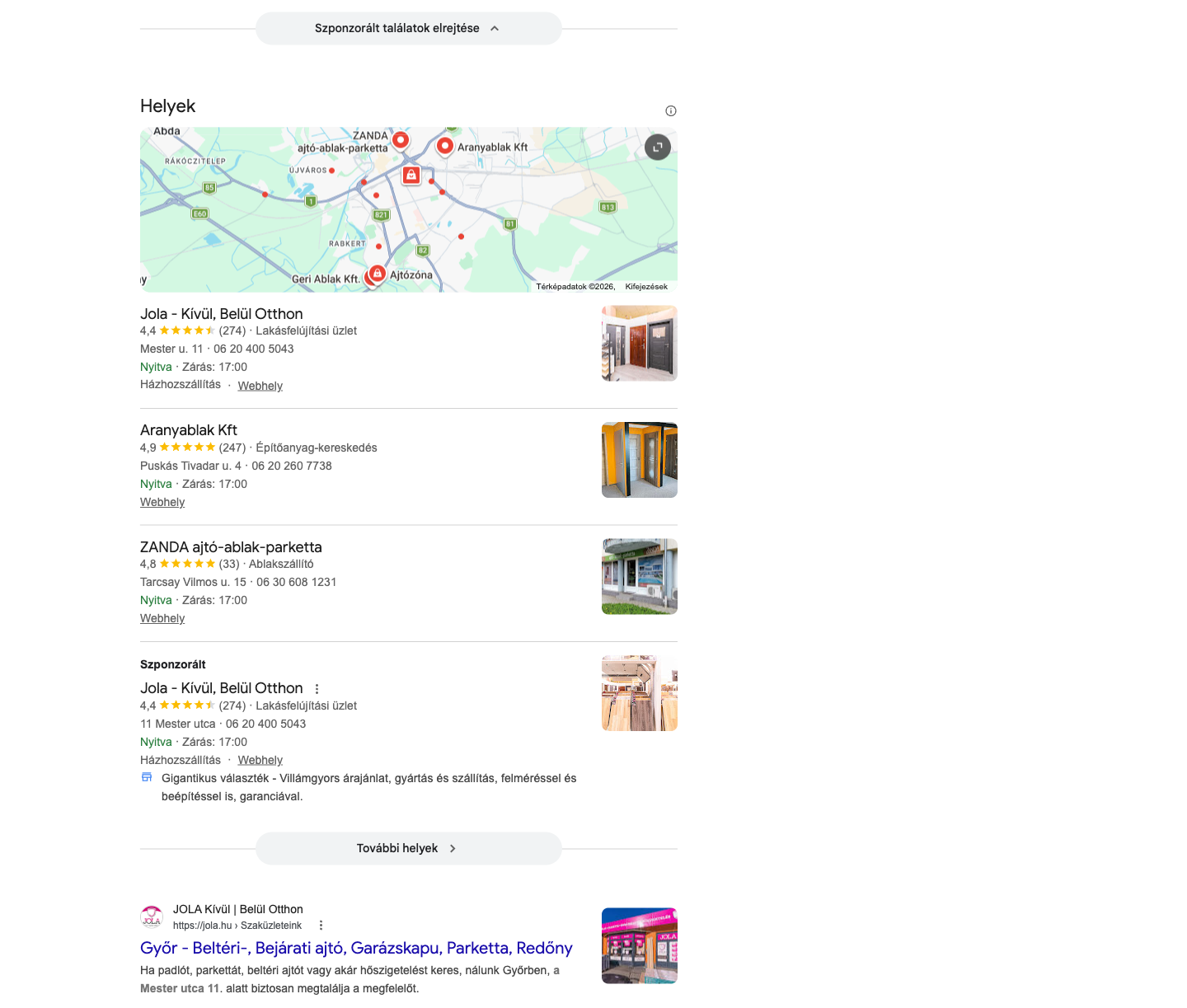Click További helyek button

(408, 848)
